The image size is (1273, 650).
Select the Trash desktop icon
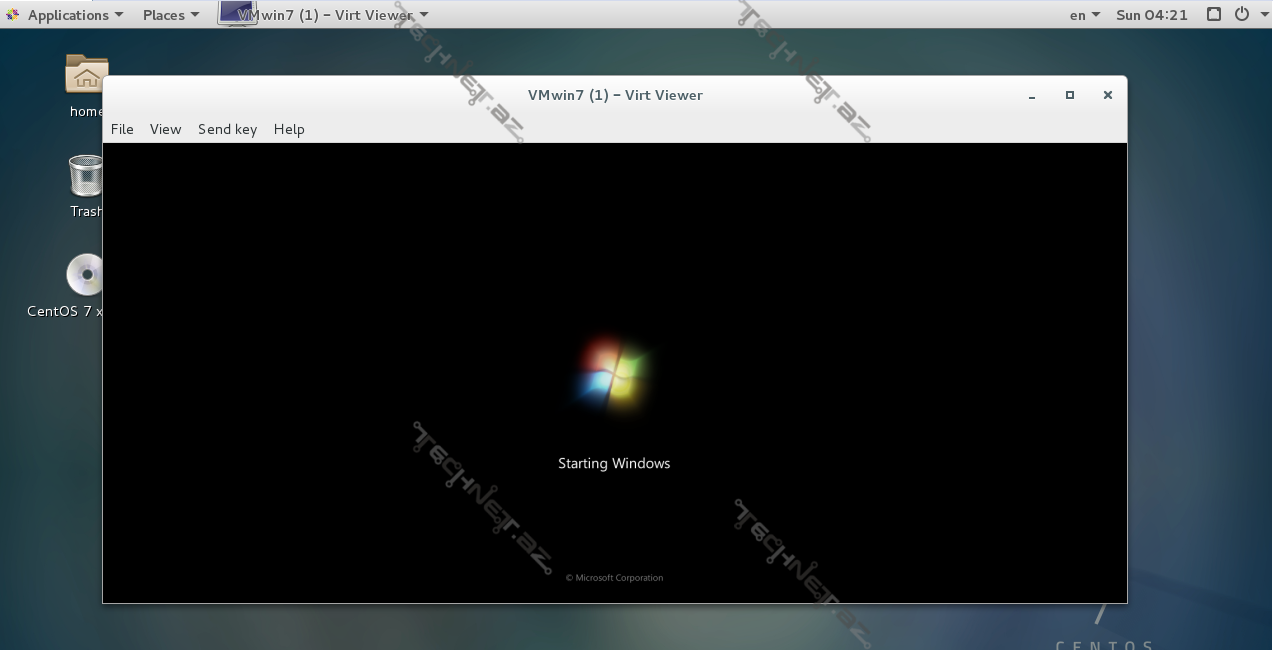(x=86, y=176)
